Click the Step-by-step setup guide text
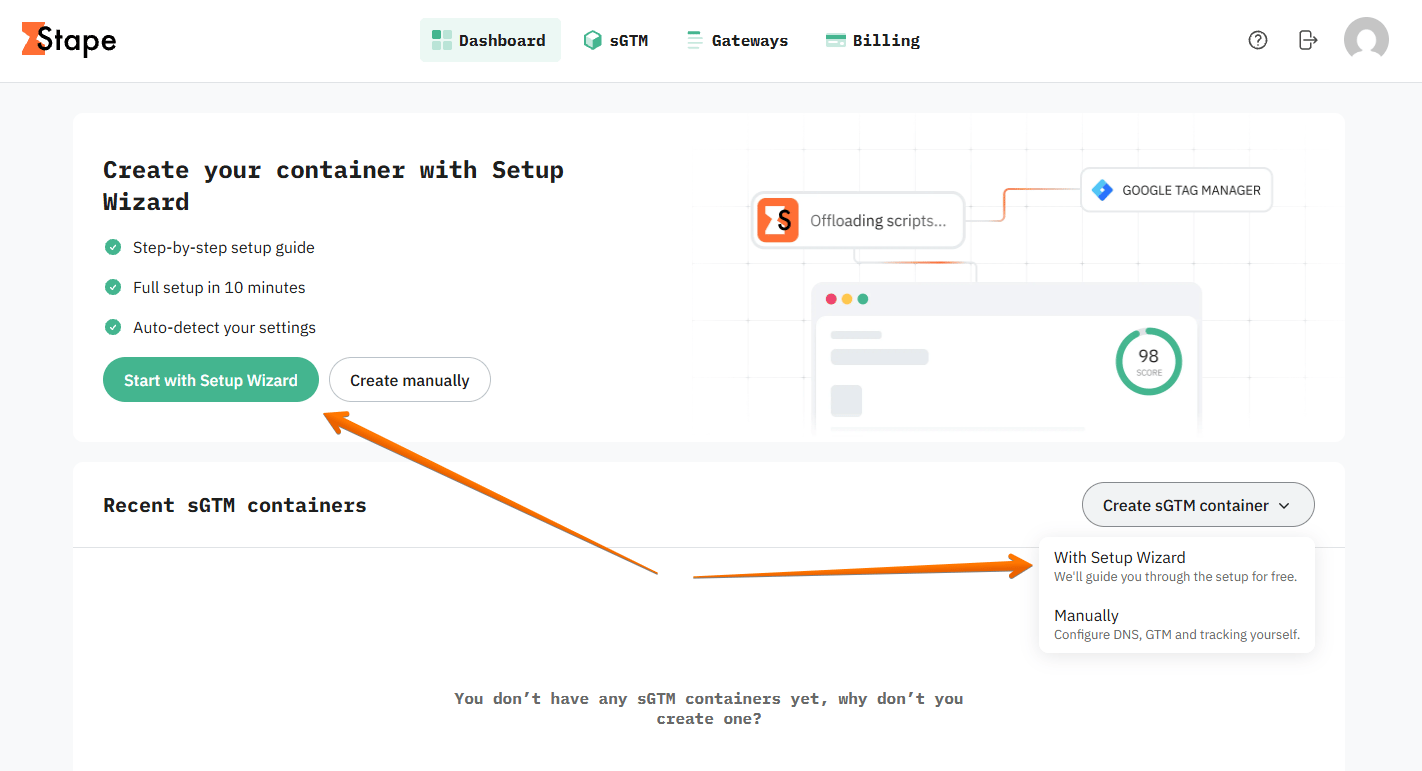 224,247
